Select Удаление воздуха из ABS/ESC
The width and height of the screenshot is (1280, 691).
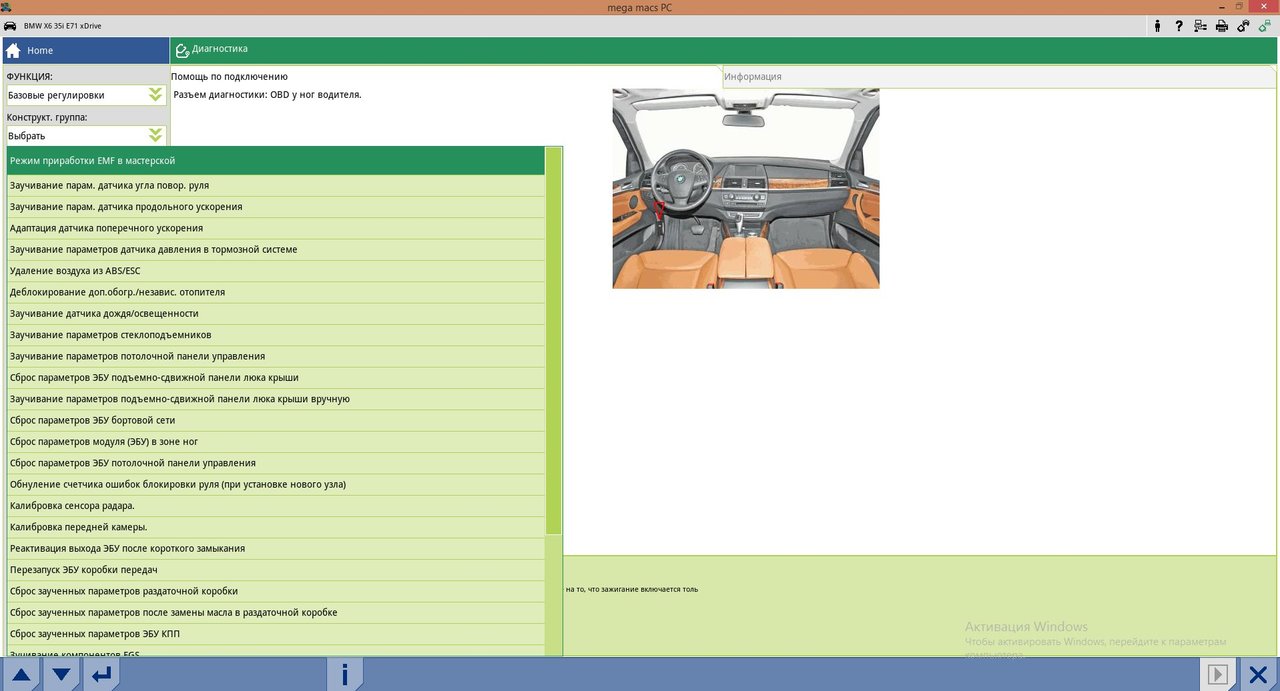pos(276,271)
